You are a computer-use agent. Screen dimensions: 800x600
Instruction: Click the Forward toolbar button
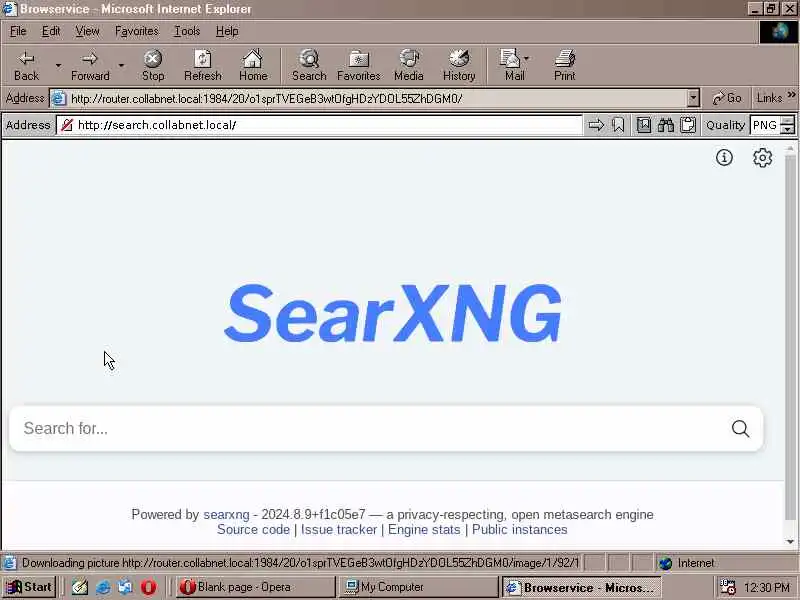click(90, 65)
